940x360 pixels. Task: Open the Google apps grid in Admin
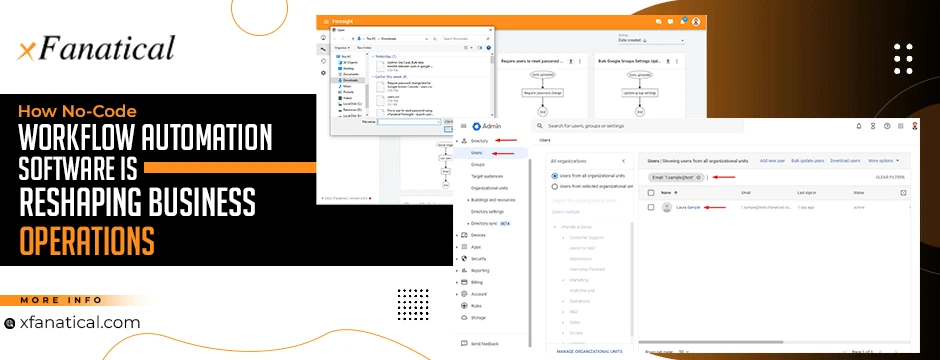pos(900,126)
